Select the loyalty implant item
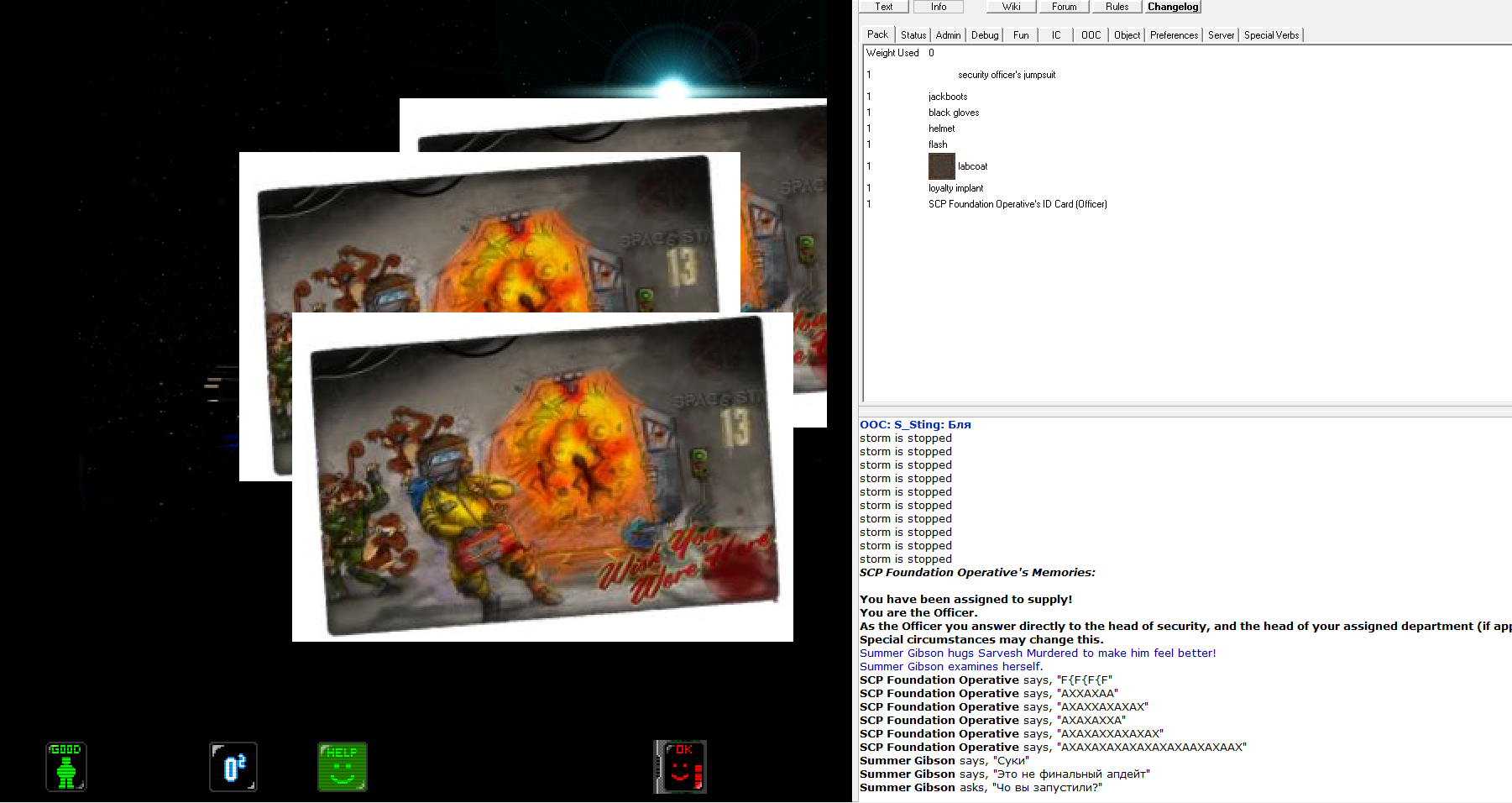The width and height of the screenshot is (1512, 803). tap(955, 188)
